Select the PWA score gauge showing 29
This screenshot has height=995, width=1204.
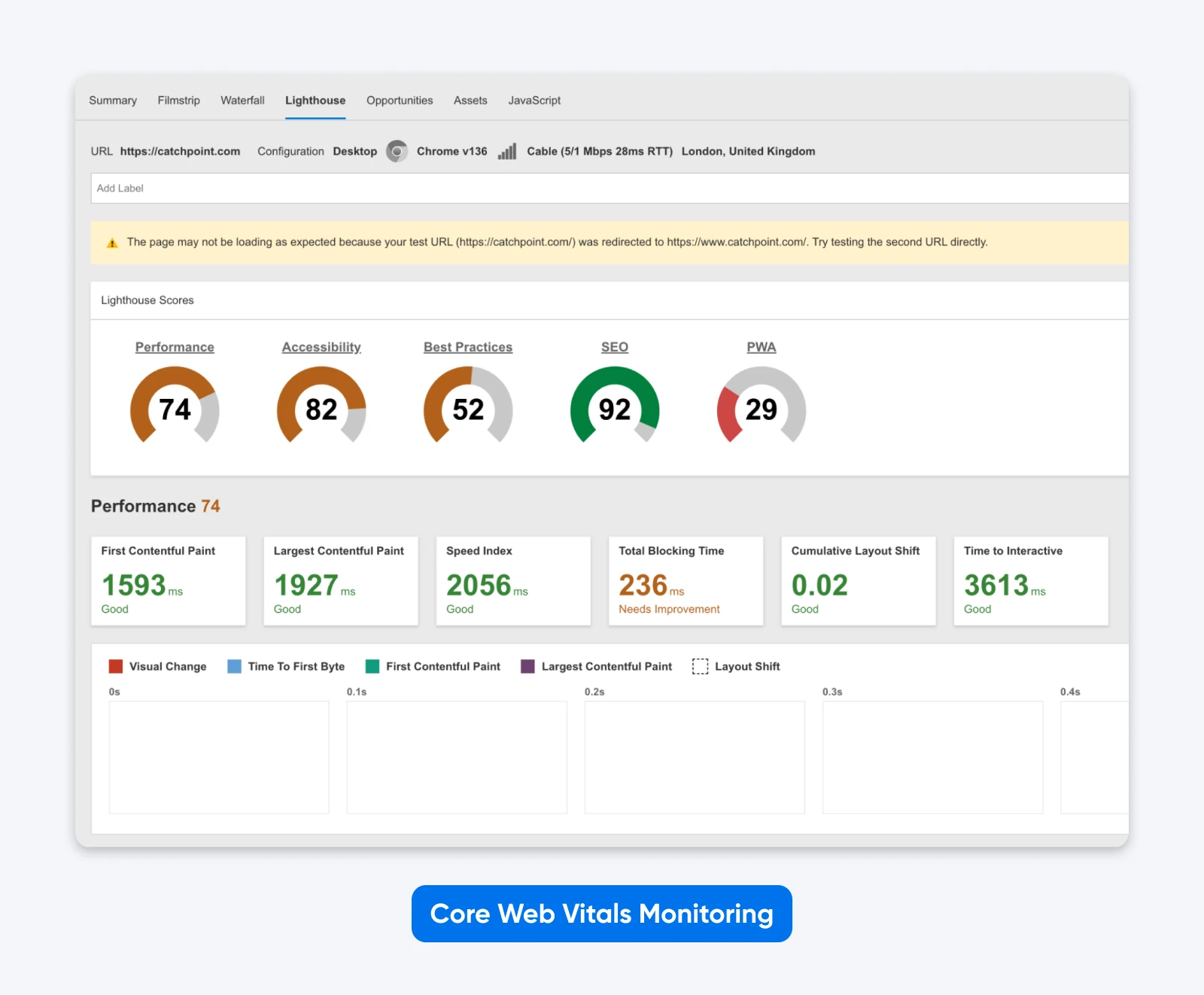coord(762,409)
